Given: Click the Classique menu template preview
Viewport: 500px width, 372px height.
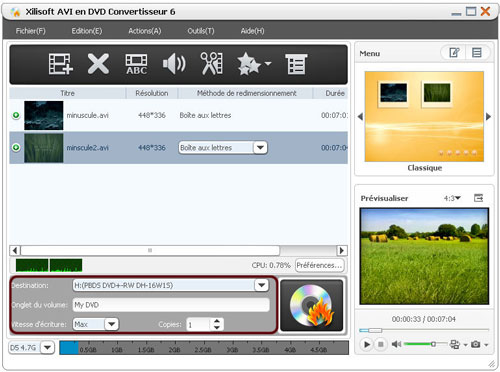Looking at the screenshot, I should click(424, 117).
